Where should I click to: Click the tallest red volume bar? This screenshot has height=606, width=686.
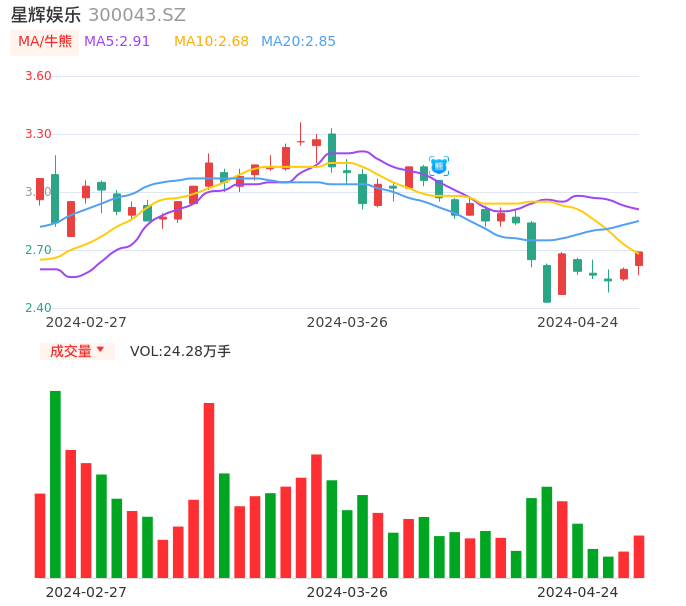pos(209,490)
